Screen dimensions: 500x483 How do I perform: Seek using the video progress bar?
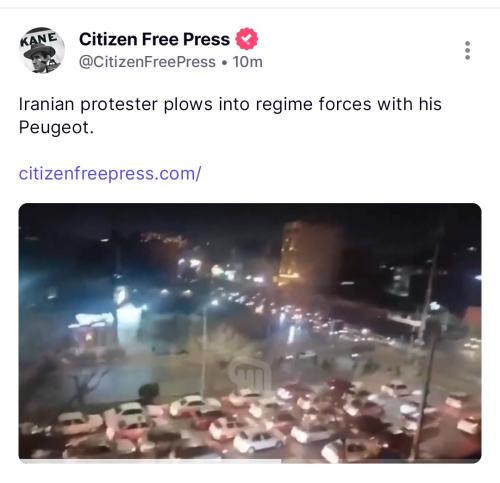coord(250,461)
